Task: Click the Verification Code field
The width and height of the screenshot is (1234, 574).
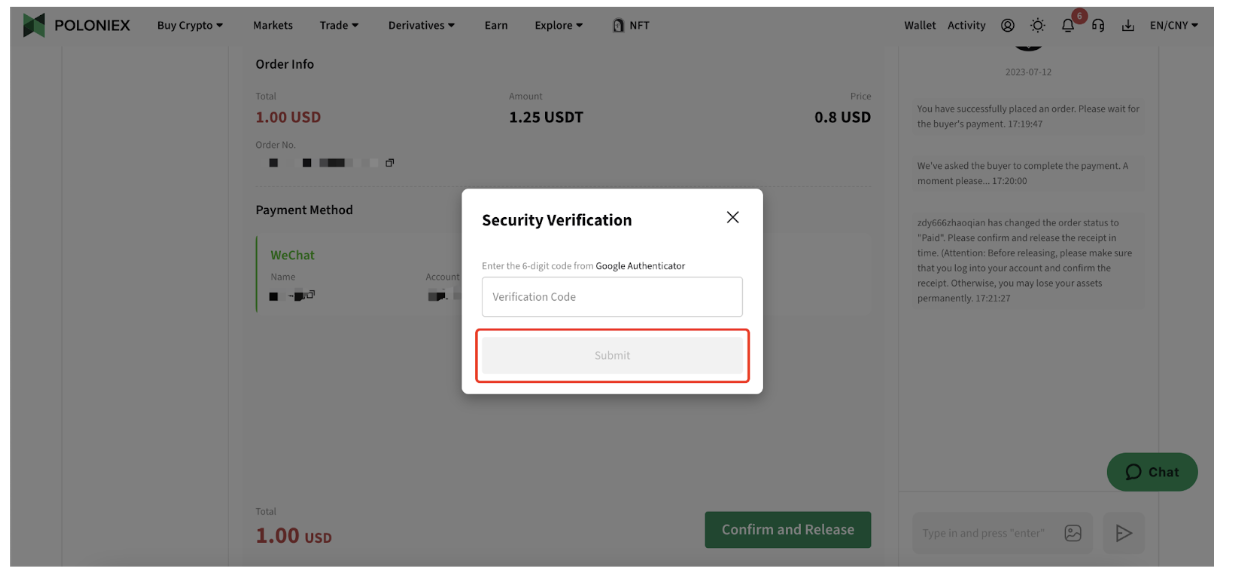Action: [x=612, y=297]
